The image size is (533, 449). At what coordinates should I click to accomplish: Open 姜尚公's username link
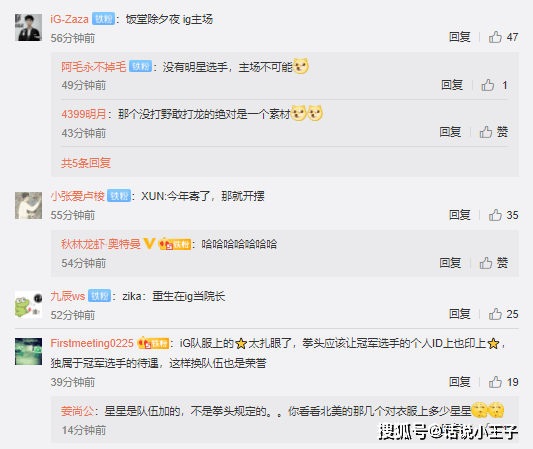click(78, 411)
